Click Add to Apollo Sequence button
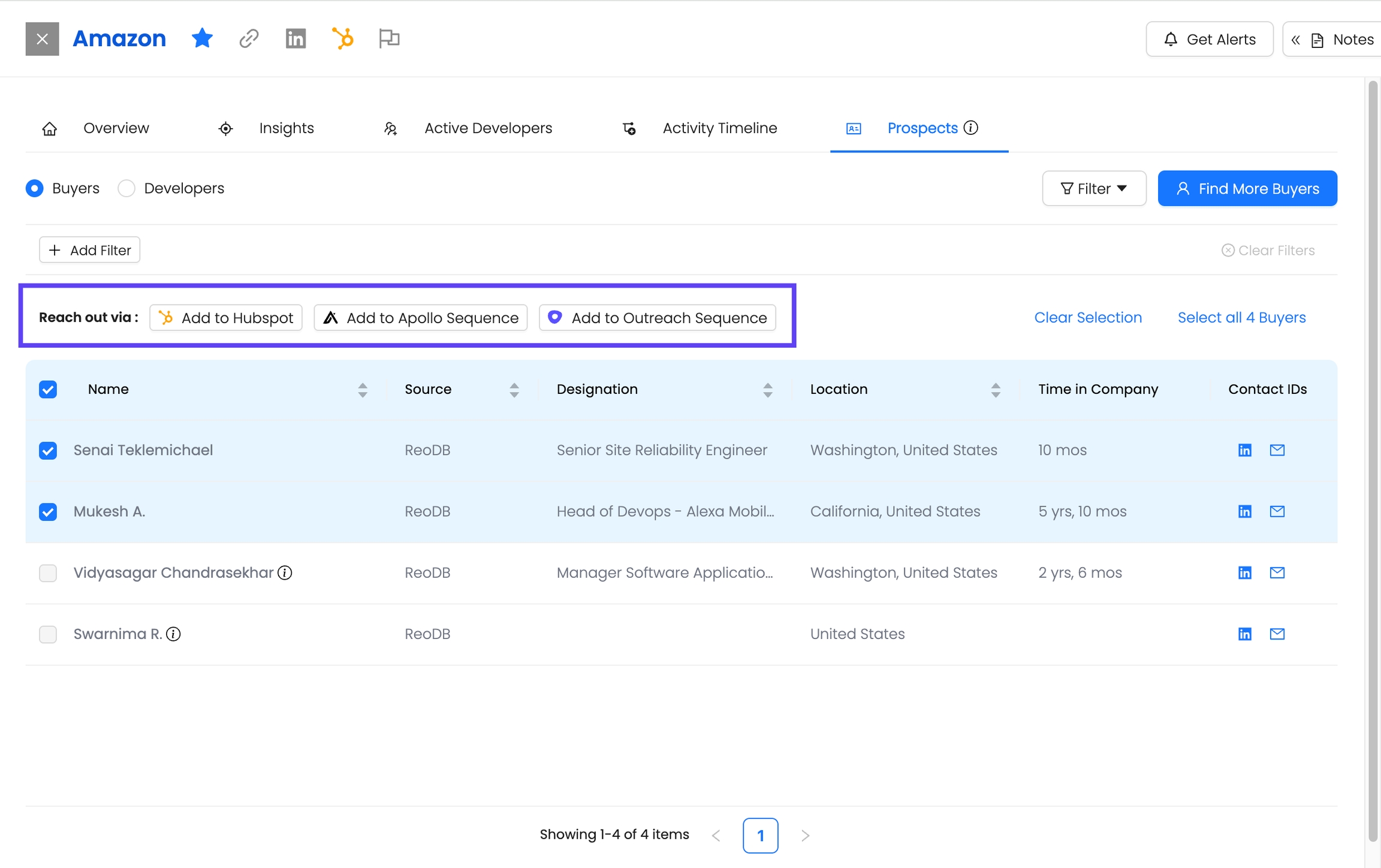The width and height of the screenshot is (1381, 868). coord(420,318)
